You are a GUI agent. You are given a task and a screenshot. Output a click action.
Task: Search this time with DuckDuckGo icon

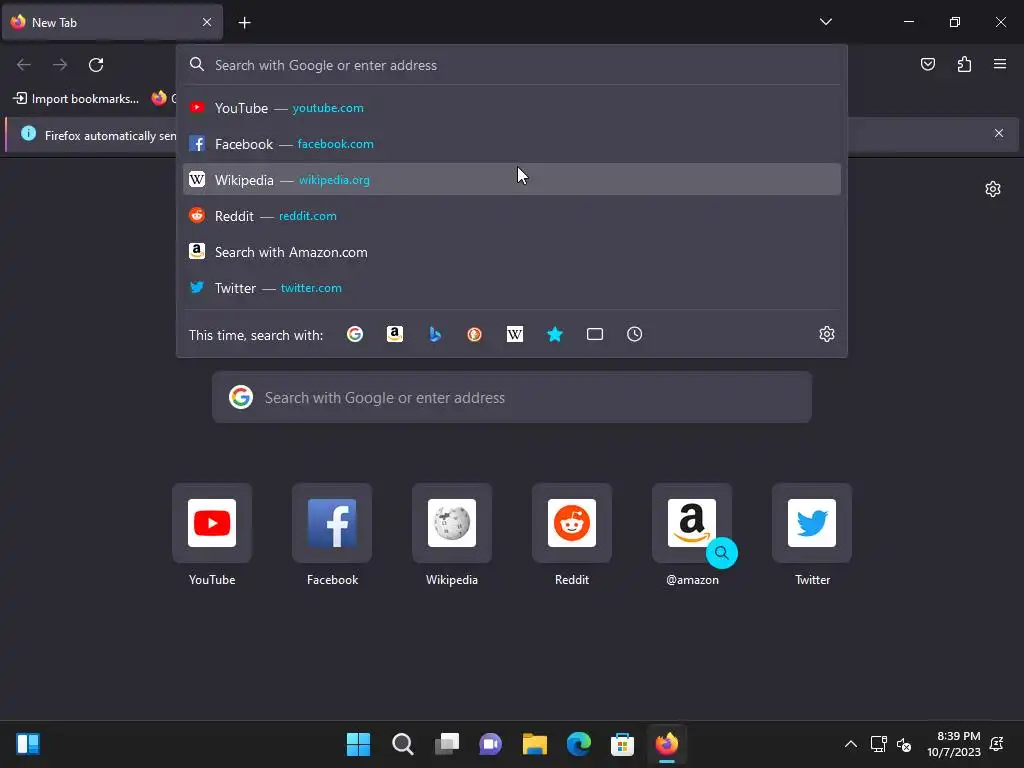pyautogui.click(x=475, y=334)
